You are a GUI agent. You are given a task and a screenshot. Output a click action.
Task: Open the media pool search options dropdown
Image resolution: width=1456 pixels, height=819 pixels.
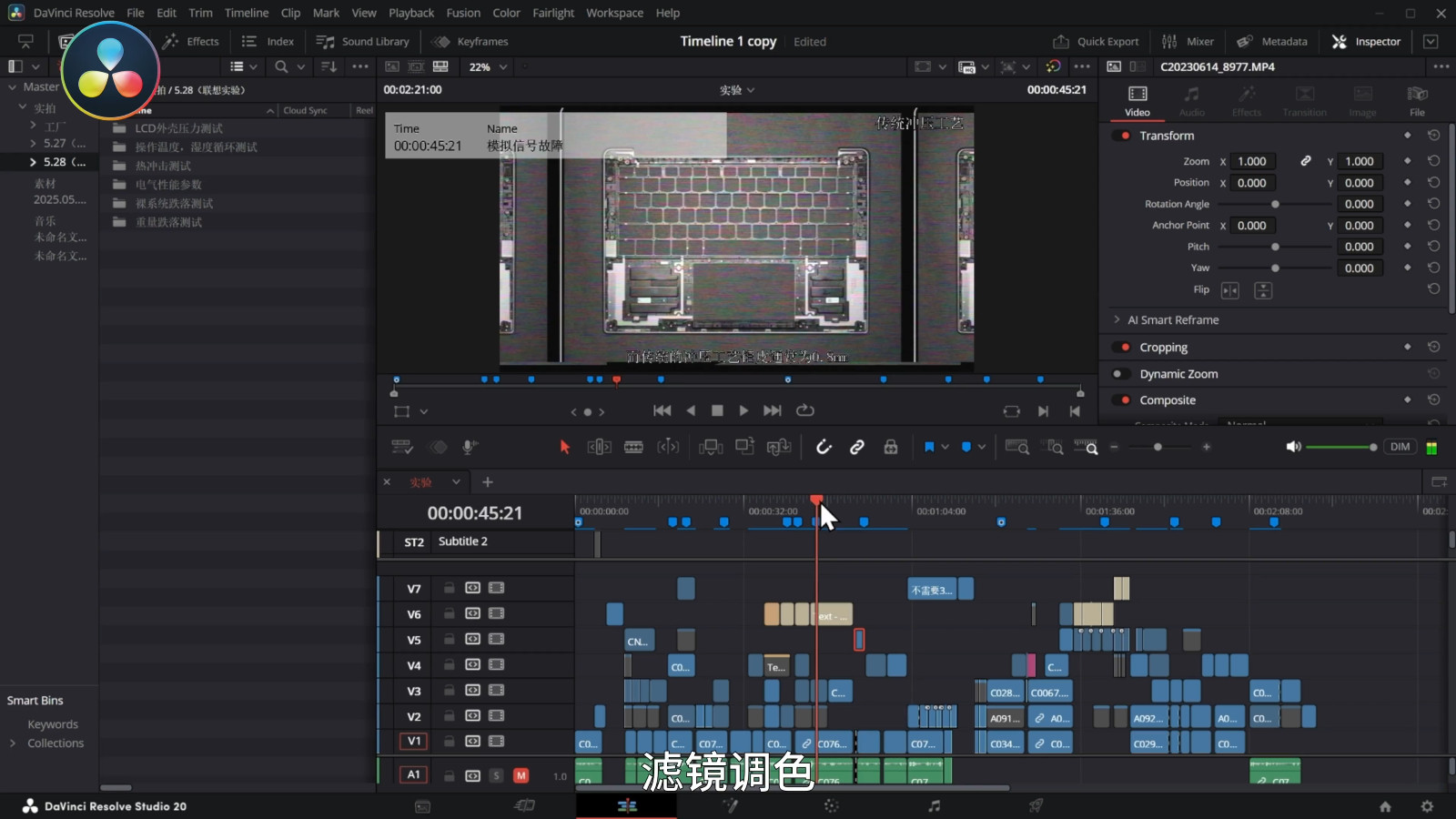tap(300, 66)
